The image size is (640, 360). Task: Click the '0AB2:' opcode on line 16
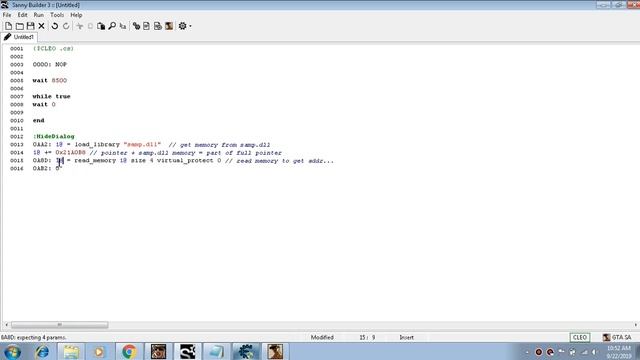point(42,168)
